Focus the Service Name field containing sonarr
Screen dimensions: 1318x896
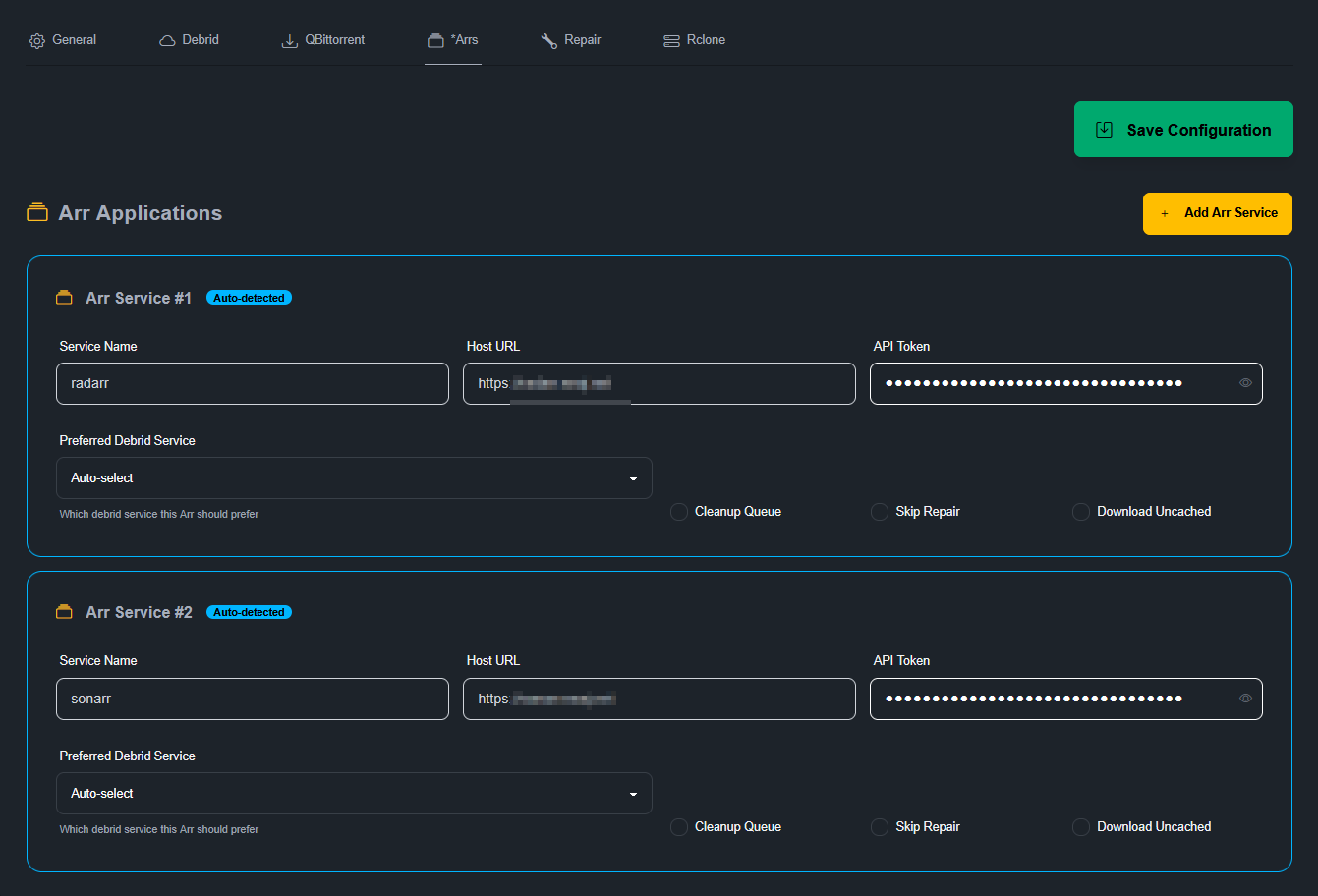[253, 699]
